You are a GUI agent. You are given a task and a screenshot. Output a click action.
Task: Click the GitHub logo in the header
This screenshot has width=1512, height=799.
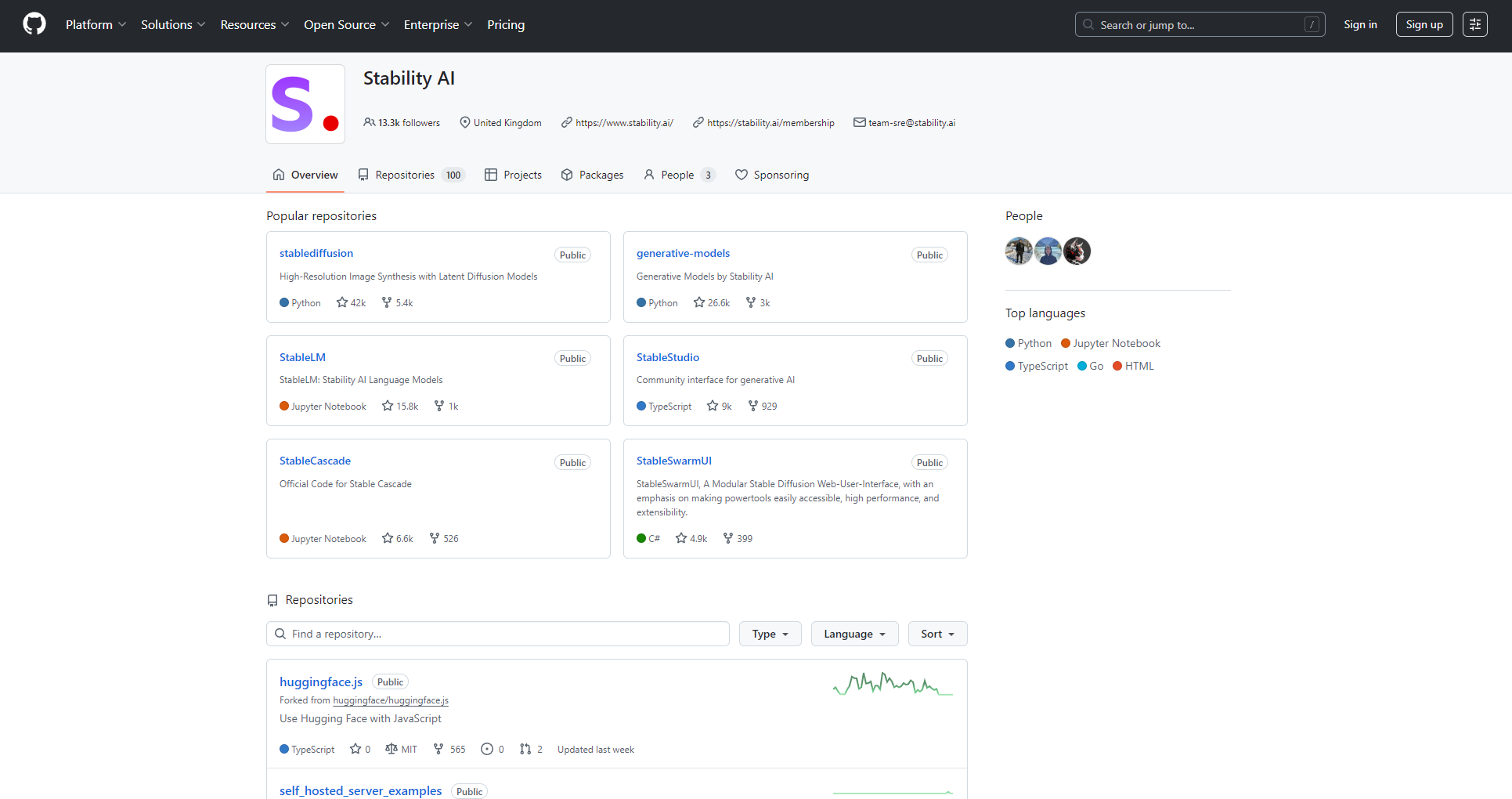coord(34,24)
